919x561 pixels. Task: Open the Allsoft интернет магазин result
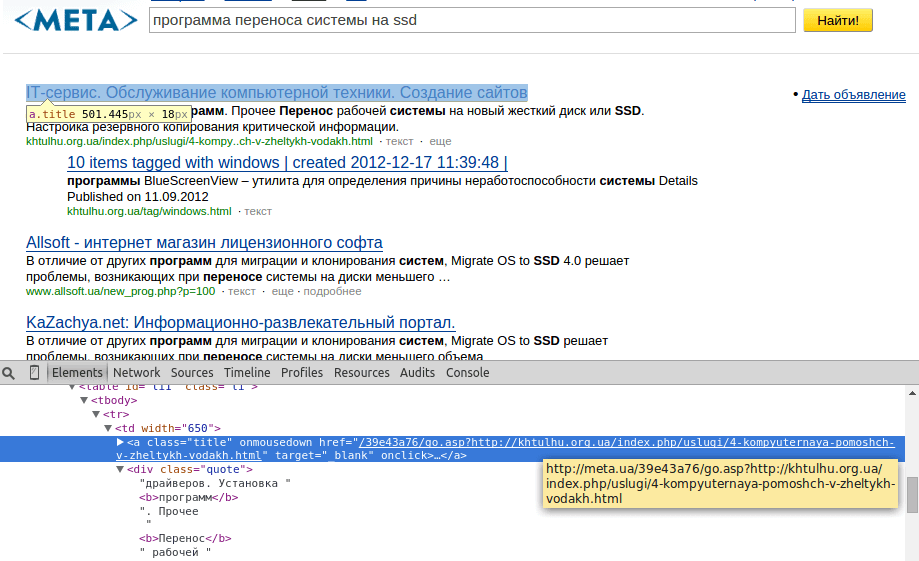point(204,243)
